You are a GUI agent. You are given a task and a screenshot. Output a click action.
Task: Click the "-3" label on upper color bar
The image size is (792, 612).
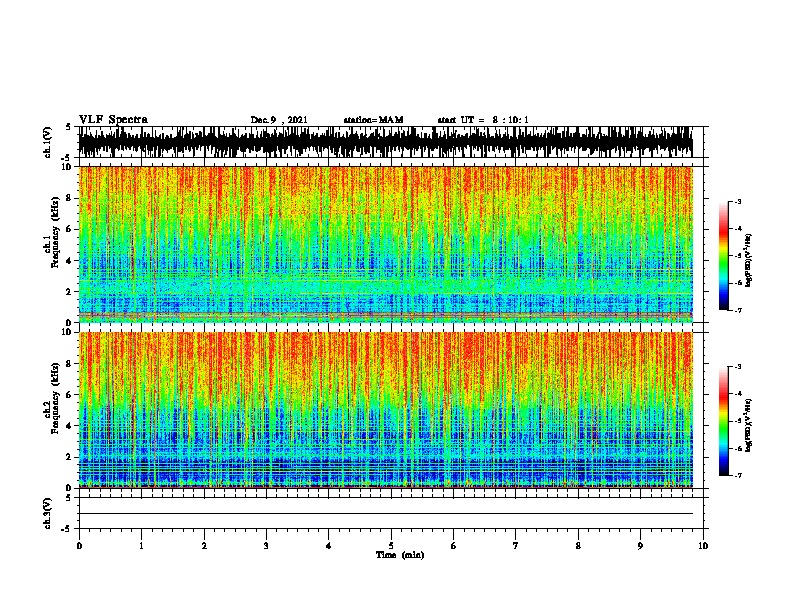pyautogui.click(x=737, y=201)
